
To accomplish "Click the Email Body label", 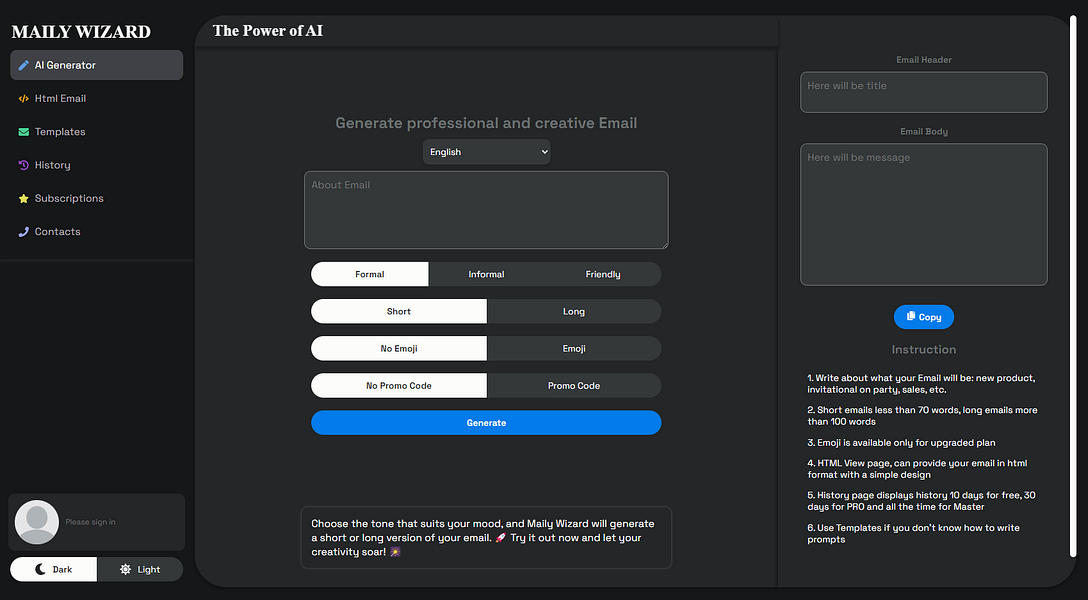I will 924,131.
